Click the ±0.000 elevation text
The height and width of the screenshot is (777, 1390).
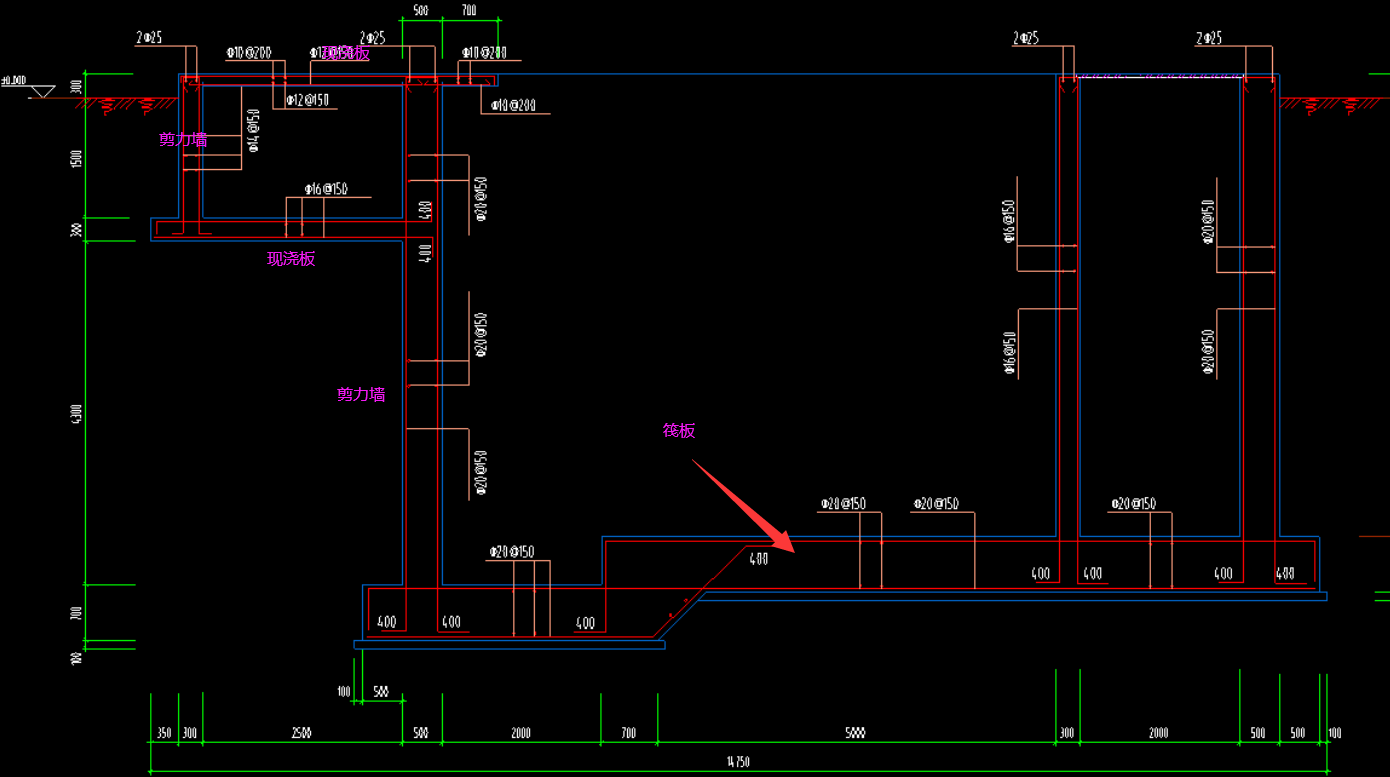[13, 80]
